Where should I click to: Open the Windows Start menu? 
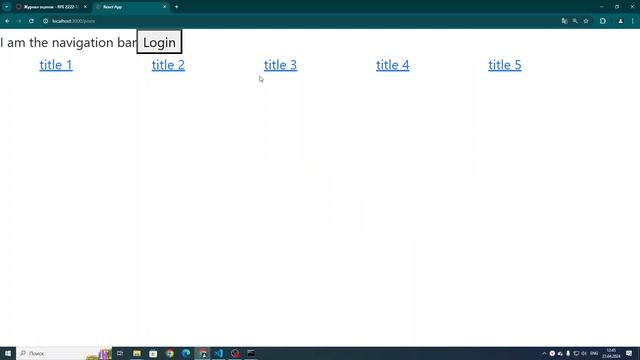pyautogui.click(x=8, y=353)
